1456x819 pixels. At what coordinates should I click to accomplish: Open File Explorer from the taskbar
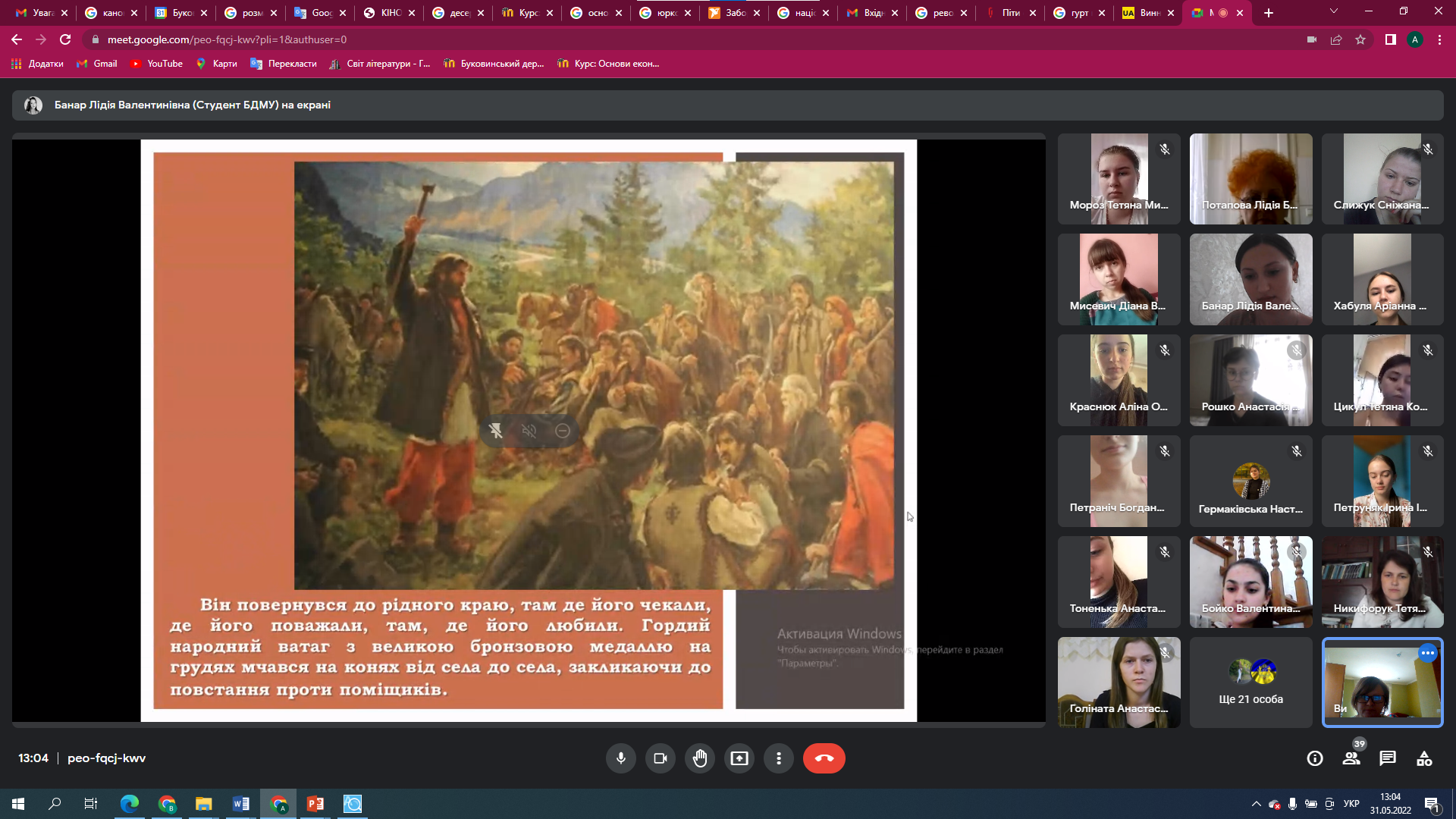coord(204,803)
